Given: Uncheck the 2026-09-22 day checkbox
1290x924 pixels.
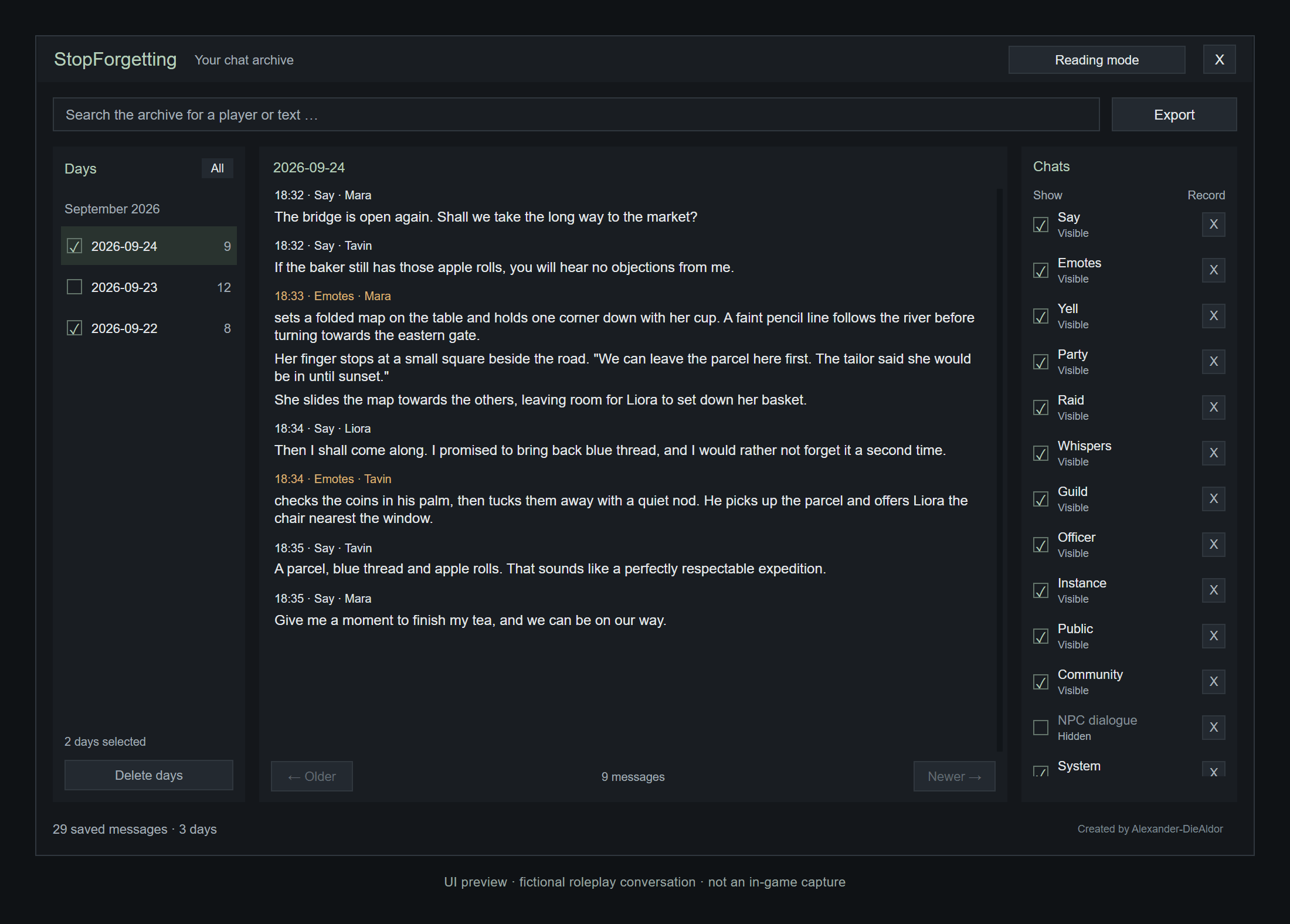Looking at the screenshot, I should pyautogui.click(x=74, y=328).
